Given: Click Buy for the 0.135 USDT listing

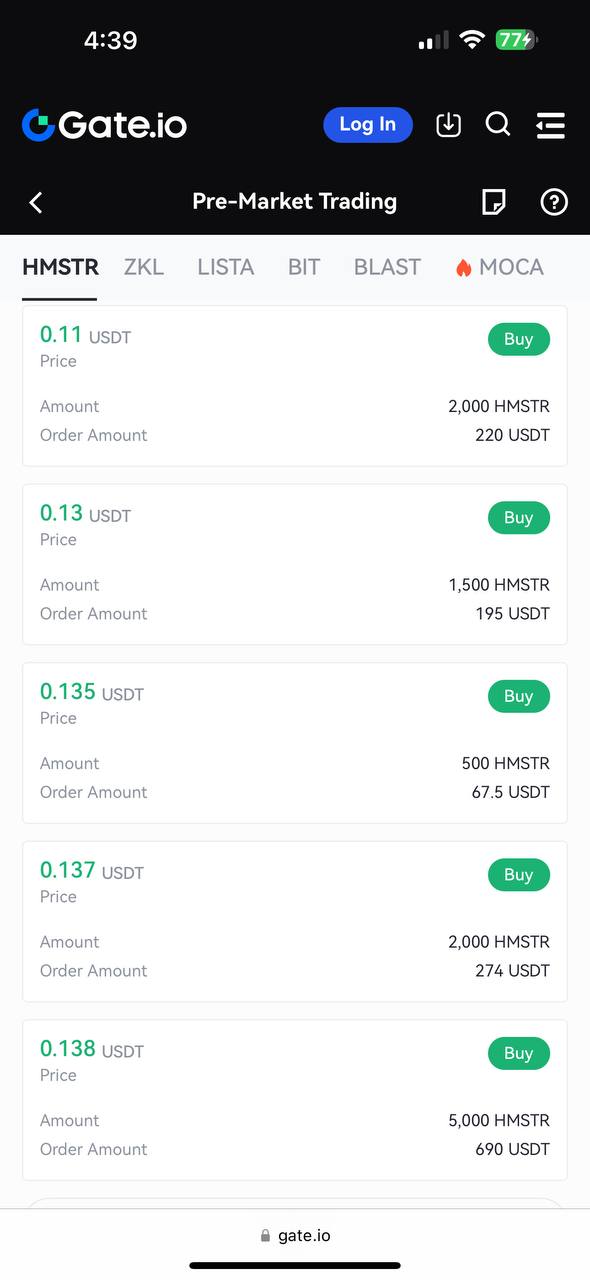Looking at the screenshot, I should coord(518,696).
